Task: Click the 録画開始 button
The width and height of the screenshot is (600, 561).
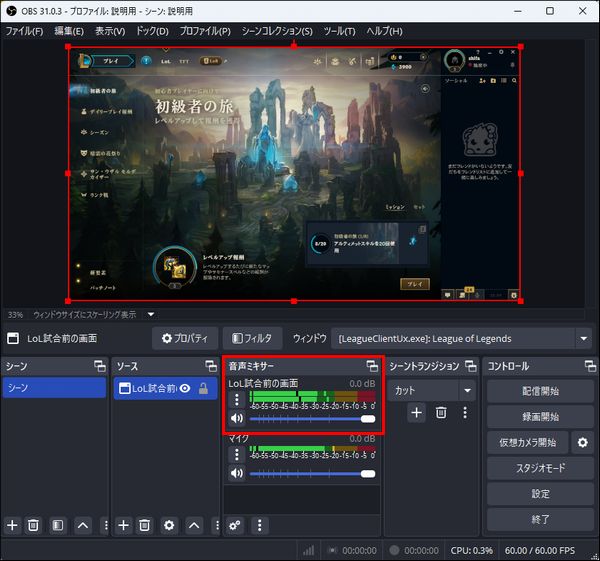Action: tap(540, 417)
